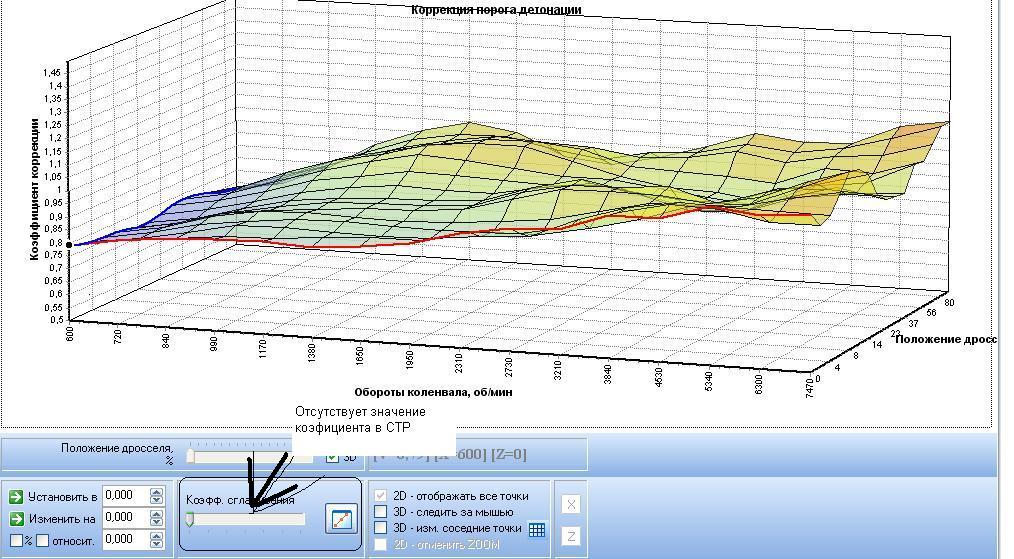Click the Коэфф. сглаживания slider thumb
Screen dimensions: 1014x559
(189, 520)
